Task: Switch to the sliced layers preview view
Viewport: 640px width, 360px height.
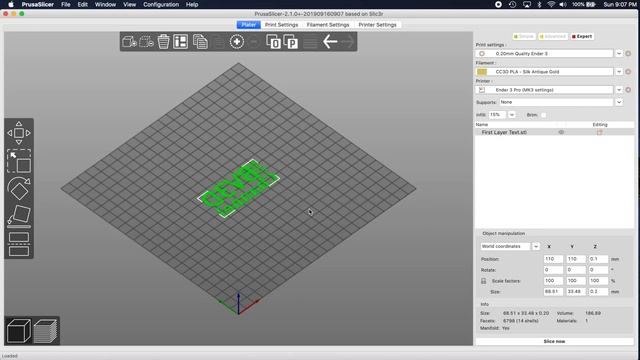Action: [45, 331]
